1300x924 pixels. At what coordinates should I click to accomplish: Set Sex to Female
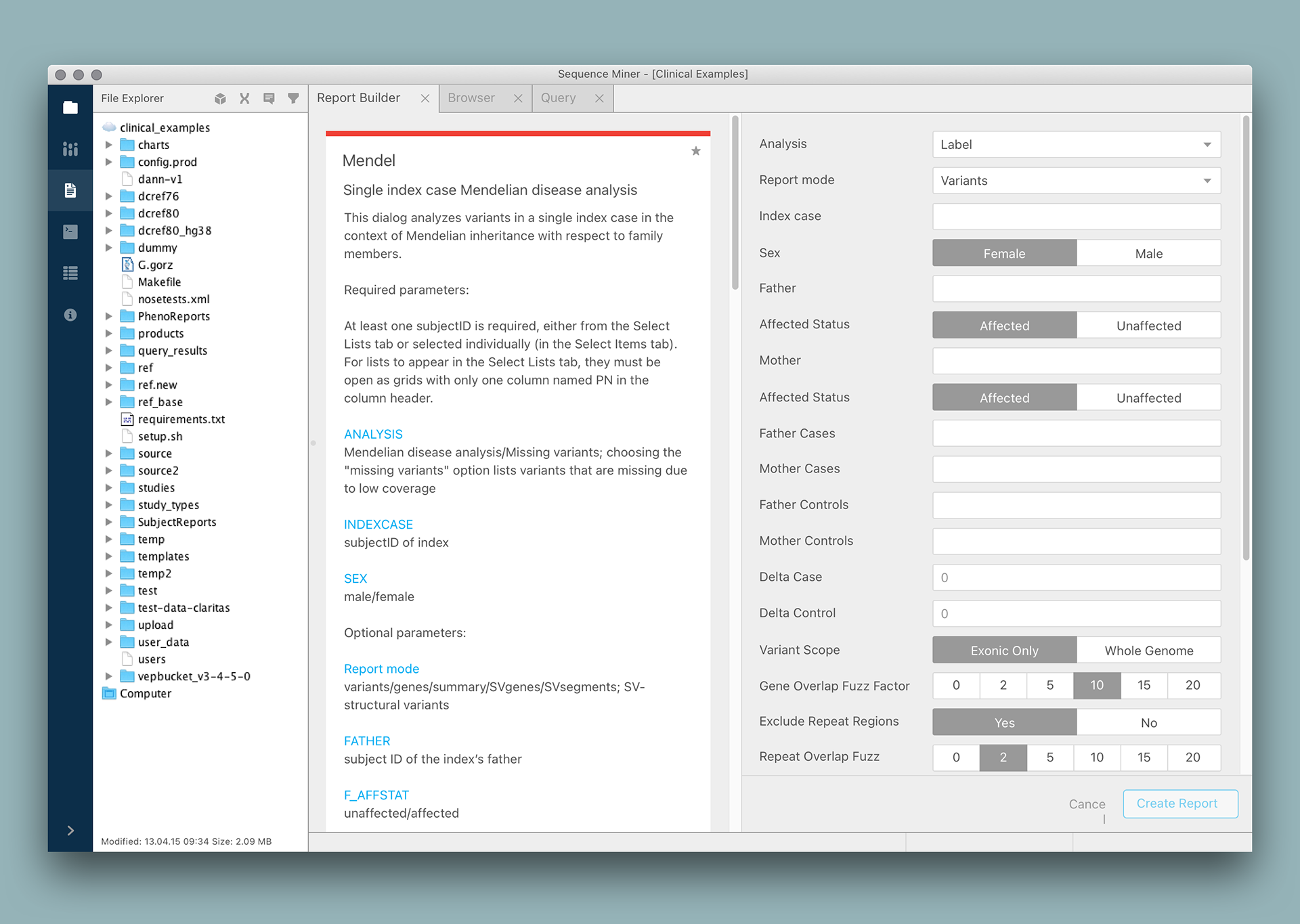pos(1004,253)
